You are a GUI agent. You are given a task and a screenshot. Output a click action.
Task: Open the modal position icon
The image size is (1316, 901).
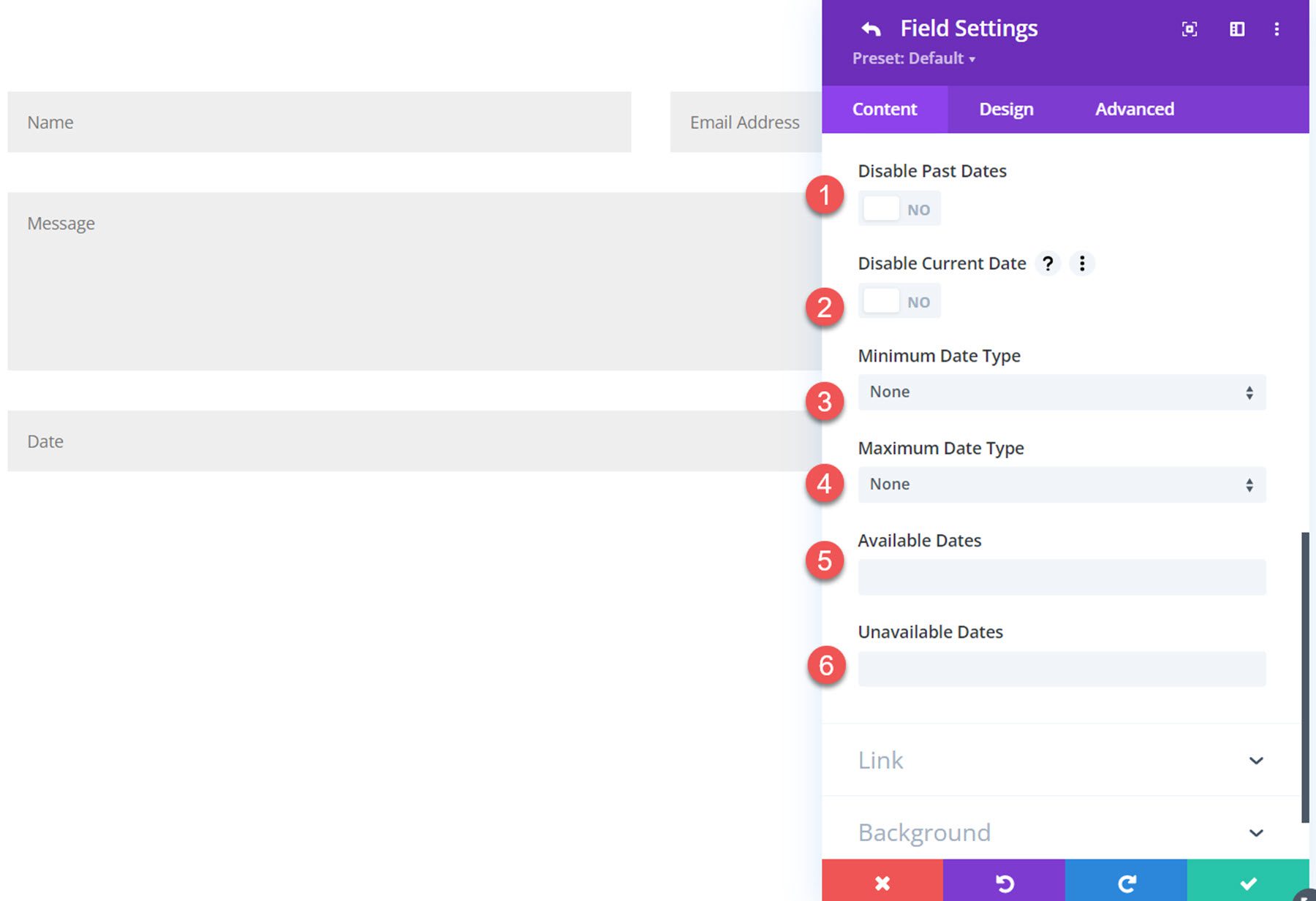pyautogui.click(x=1237, y=28)
